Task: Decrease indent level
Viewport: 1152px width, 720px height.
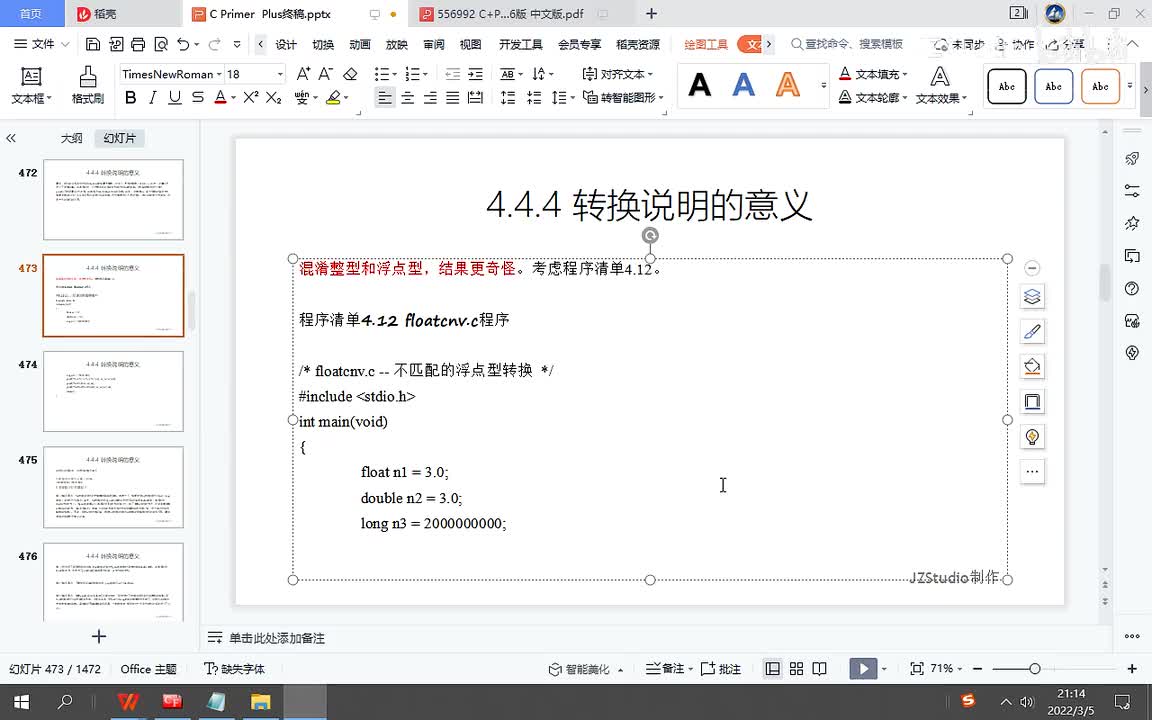Action: click(453, 73)
